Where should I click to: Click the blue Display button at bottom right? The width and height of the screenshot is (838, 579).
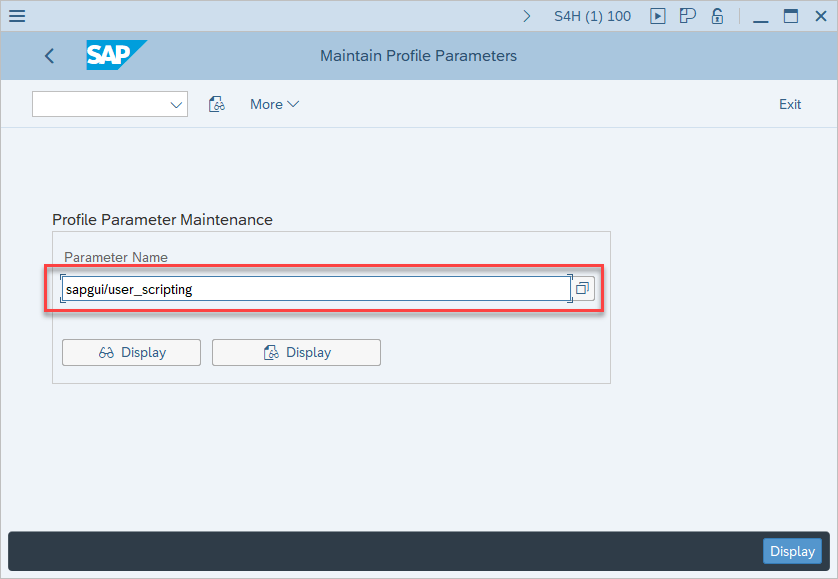click(792, 551)
